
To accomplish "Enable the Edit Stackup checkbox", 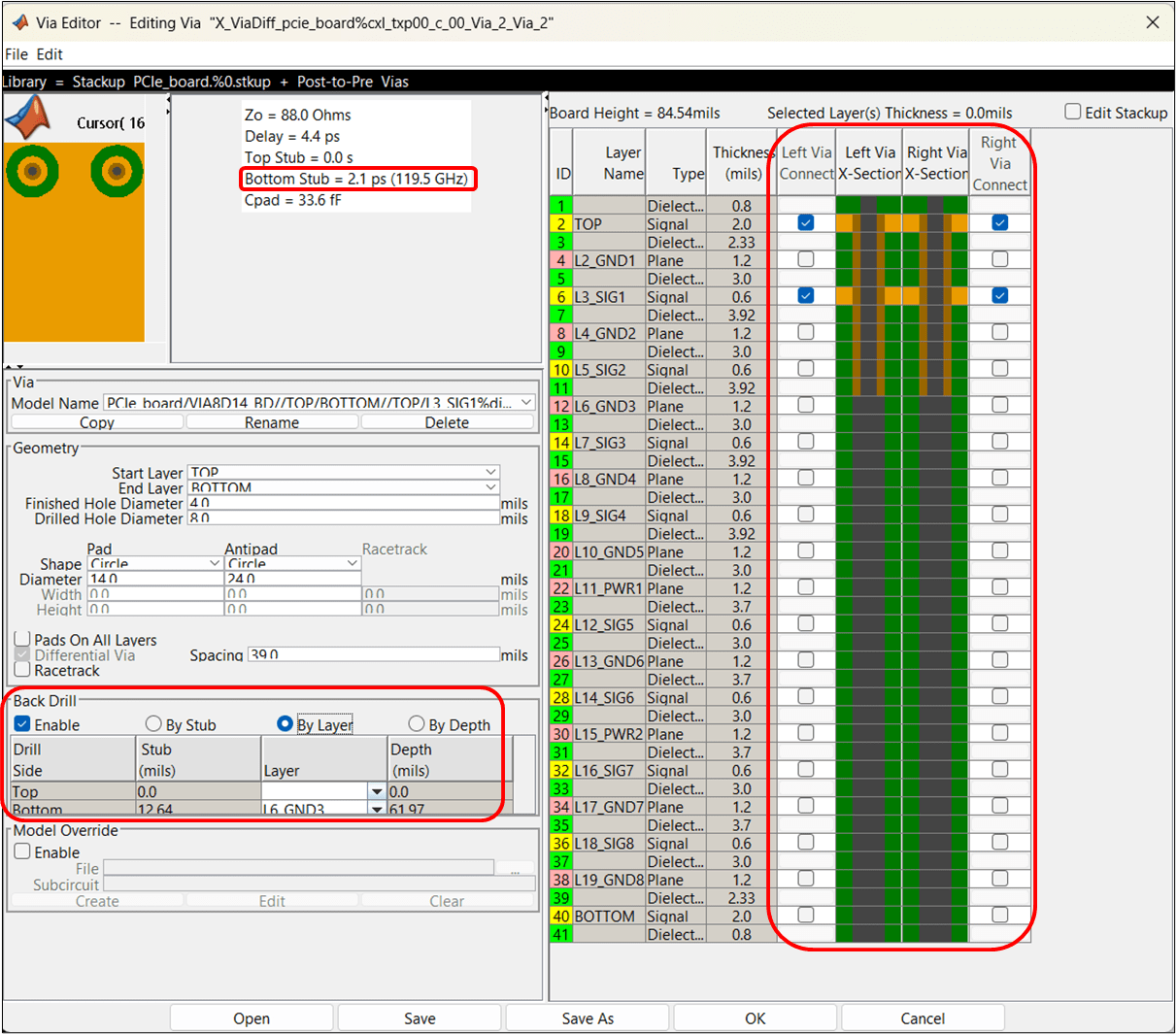I will pos(1073,113).
